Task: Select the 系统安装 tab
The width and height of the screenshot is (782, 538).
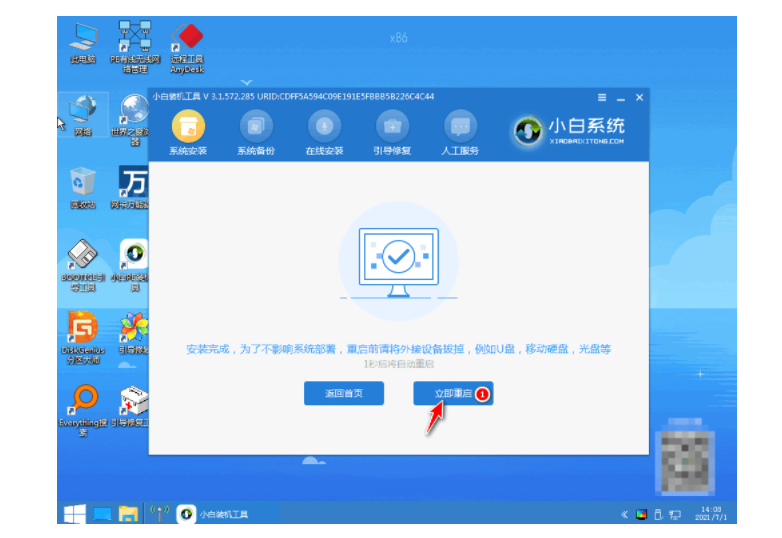Action: 188,132
